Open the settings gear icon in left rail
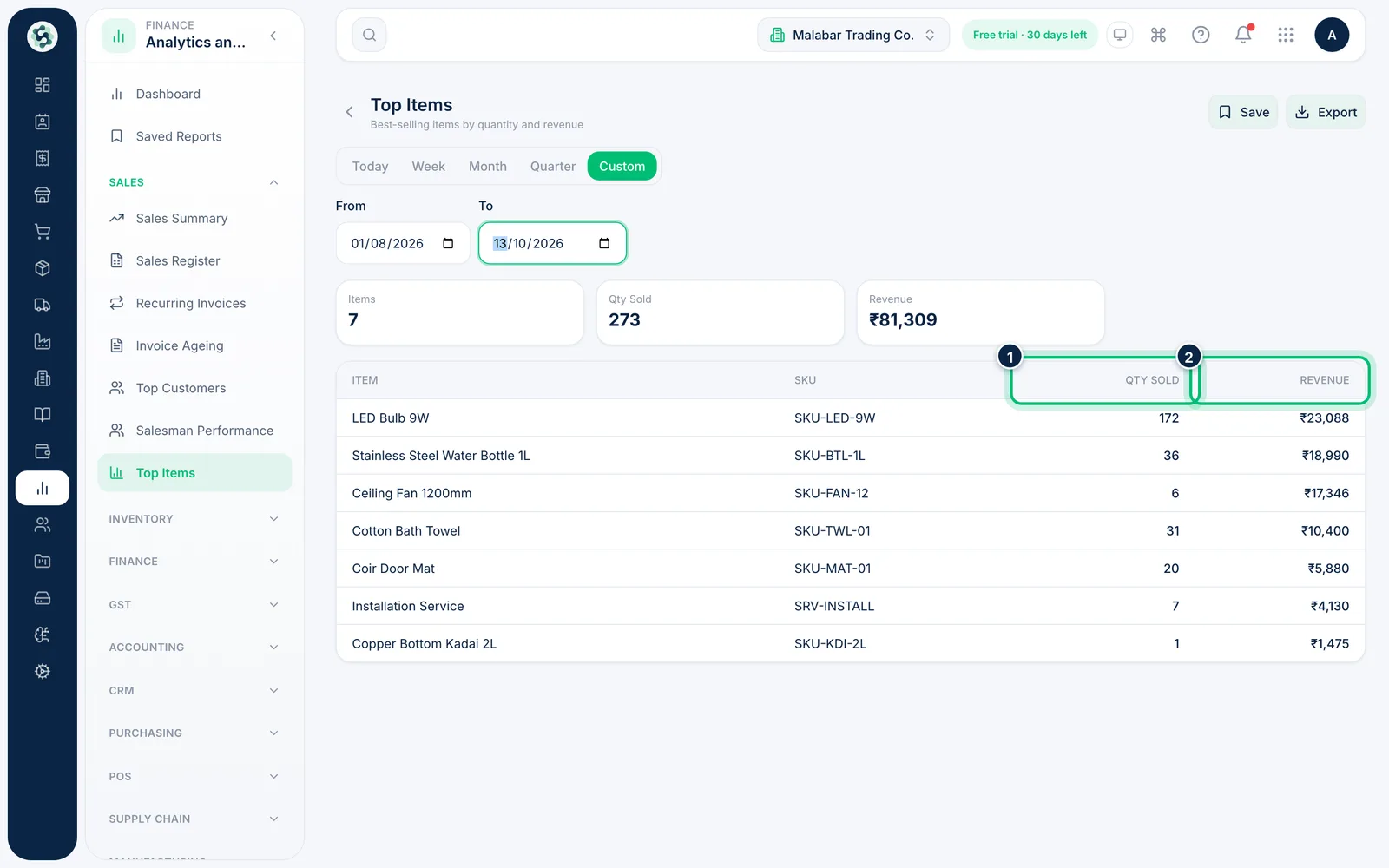The width and height of the screenshot is (1389, 868). click(42, 671)
